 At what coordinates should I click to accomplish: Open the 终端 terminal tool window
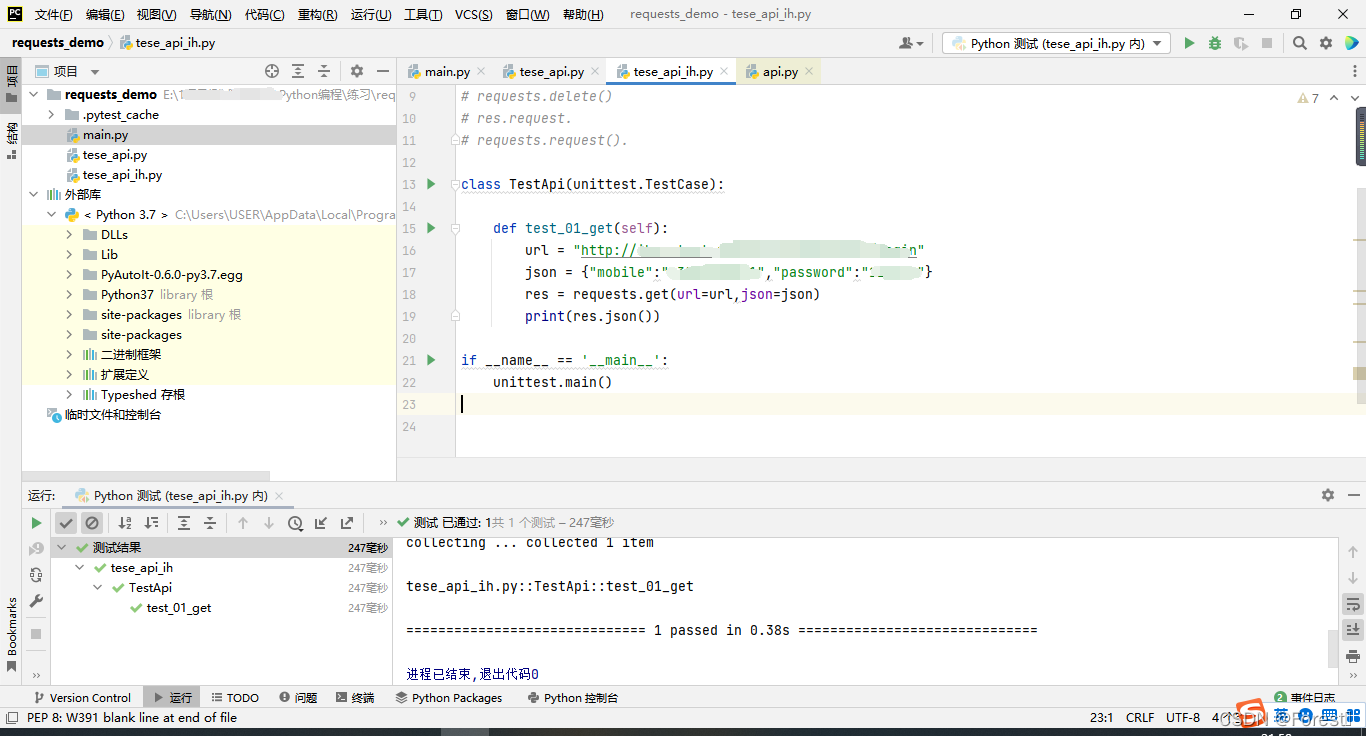click(x=355, y=697)
